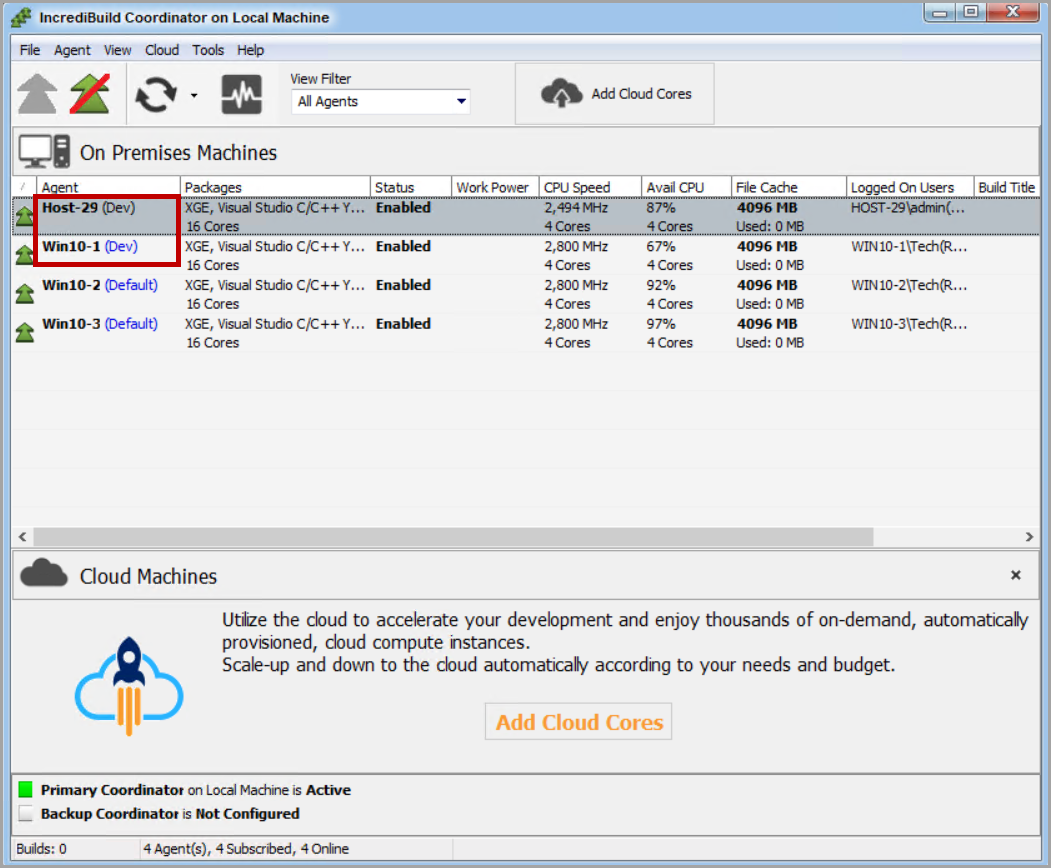Open the dropdown arrow beside refresh icon
The height and width of the screenshot is (868, 1051).
(x=194, y=96)
